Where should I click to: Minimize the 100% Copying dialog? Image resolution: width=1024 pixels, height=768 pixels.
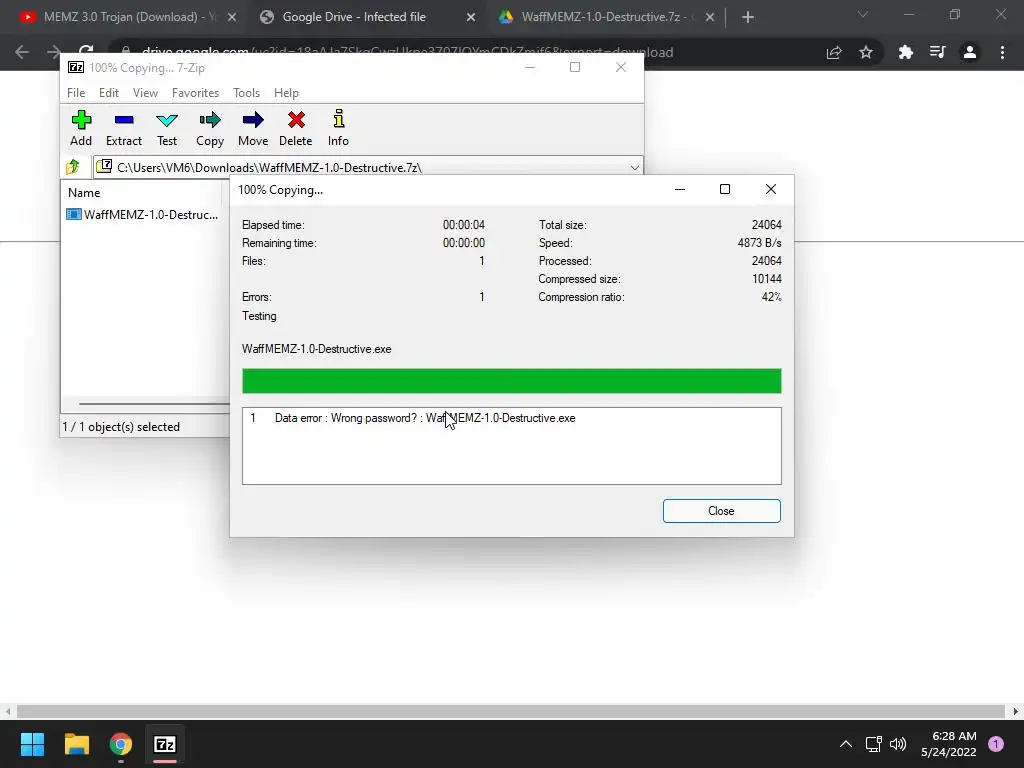click(x=680, y=189)
